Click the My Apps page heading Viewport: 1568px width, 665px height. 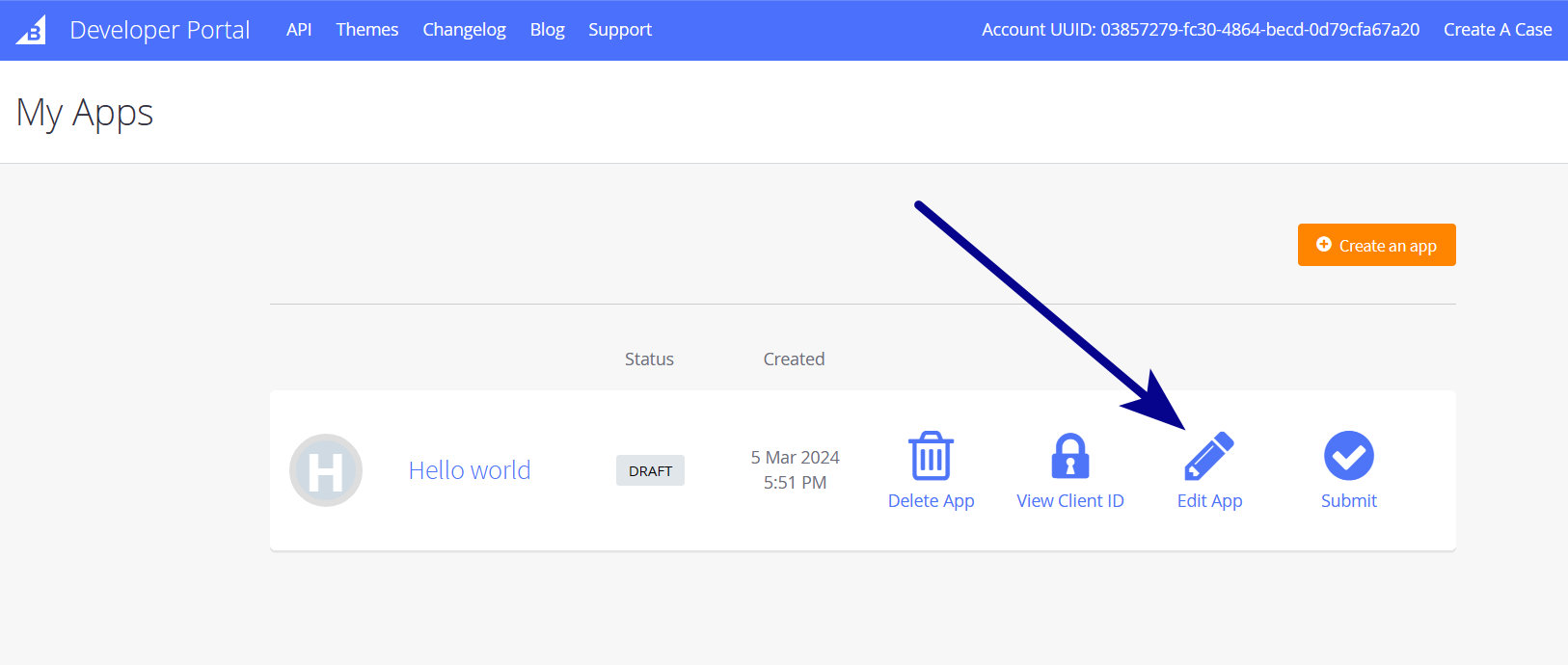pos(85,114)
